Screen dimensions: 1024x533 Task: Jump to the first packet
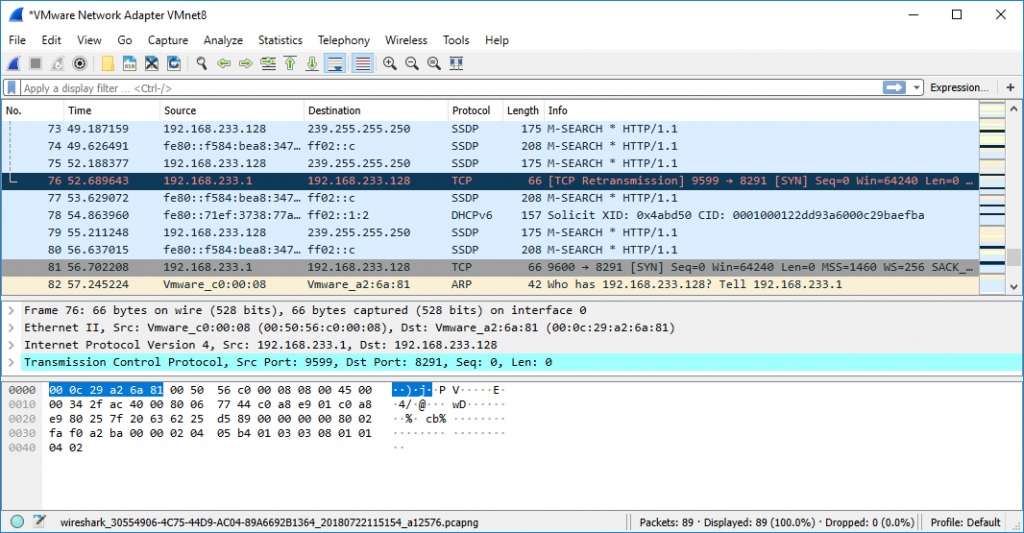click(290, 63)
